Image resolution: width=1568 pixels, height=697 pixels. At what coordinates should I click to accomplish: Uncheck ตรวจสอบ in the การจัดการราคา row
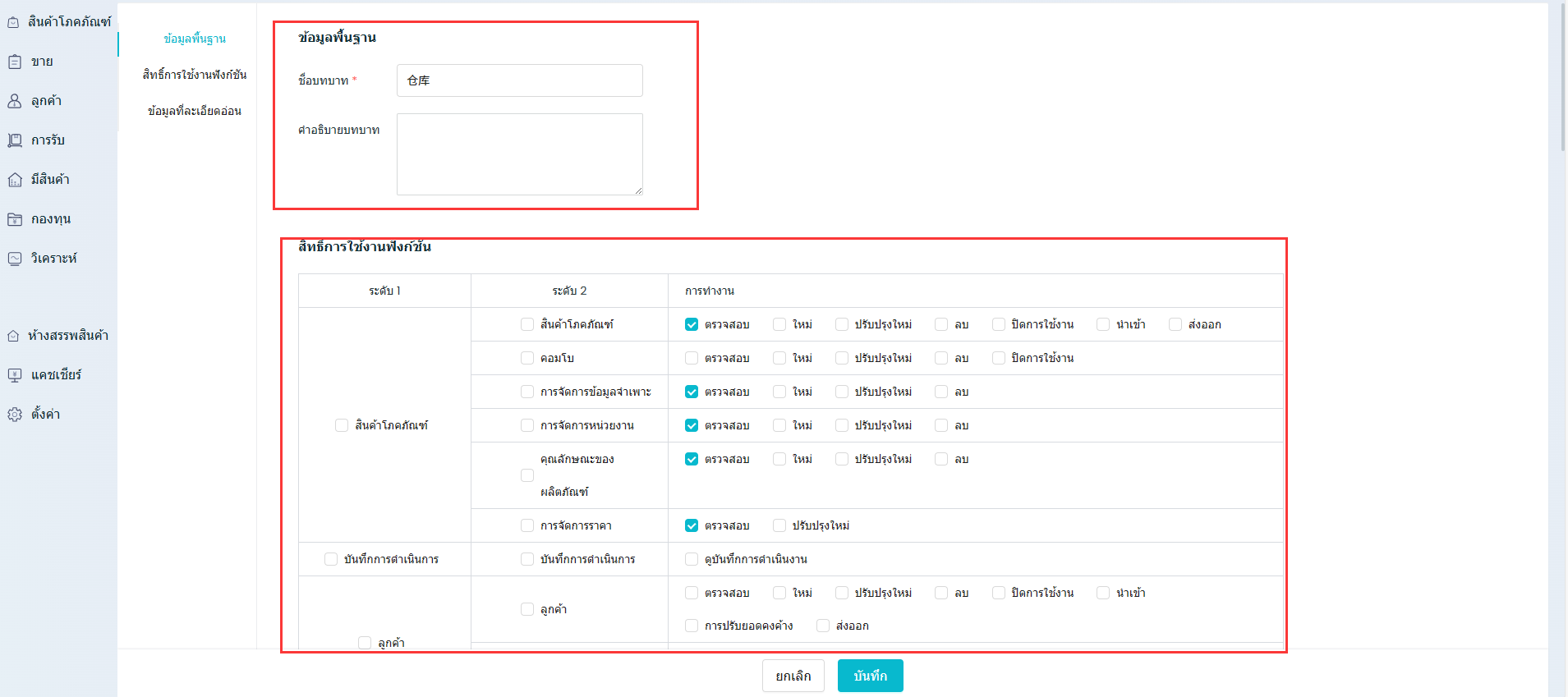coord(692,525)
